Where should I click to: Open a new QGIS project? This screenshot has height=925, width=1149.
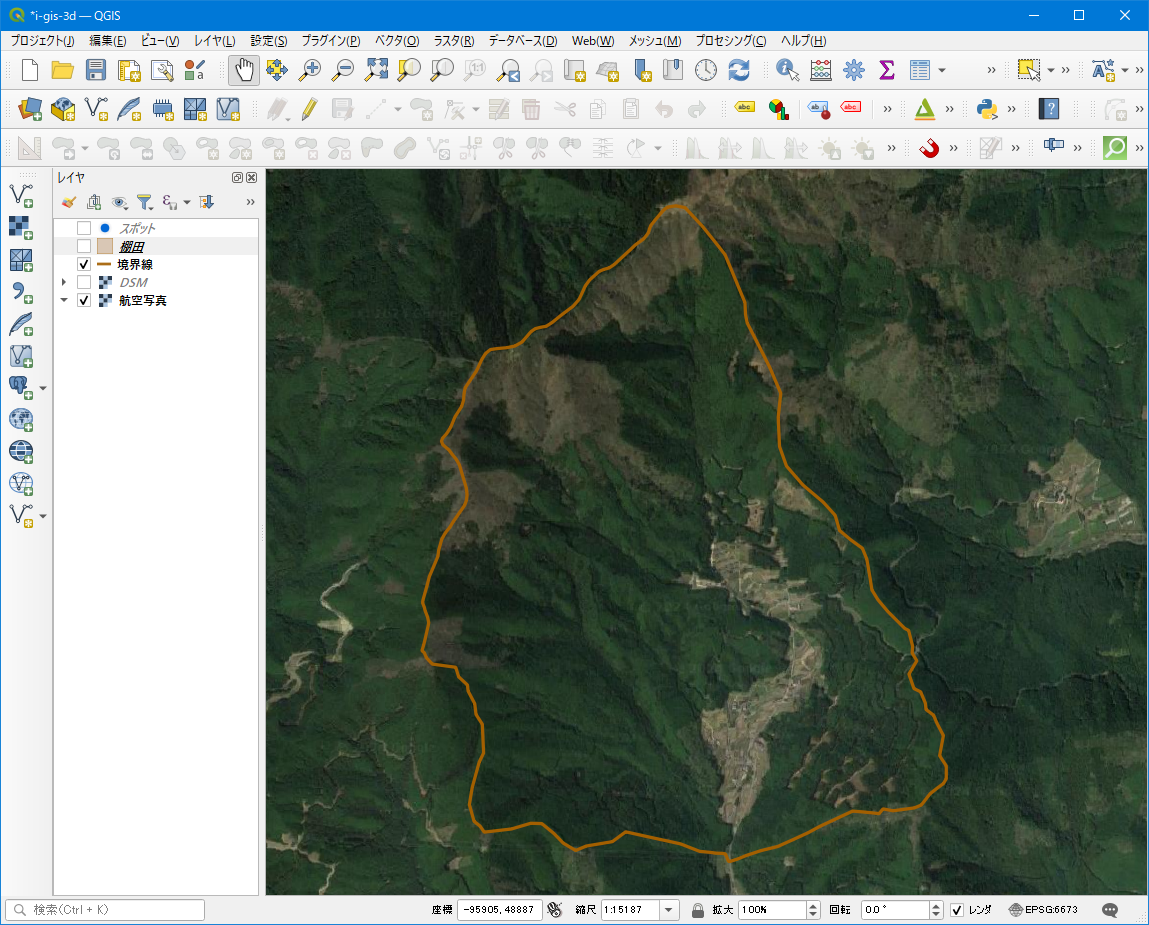point(28,70)
